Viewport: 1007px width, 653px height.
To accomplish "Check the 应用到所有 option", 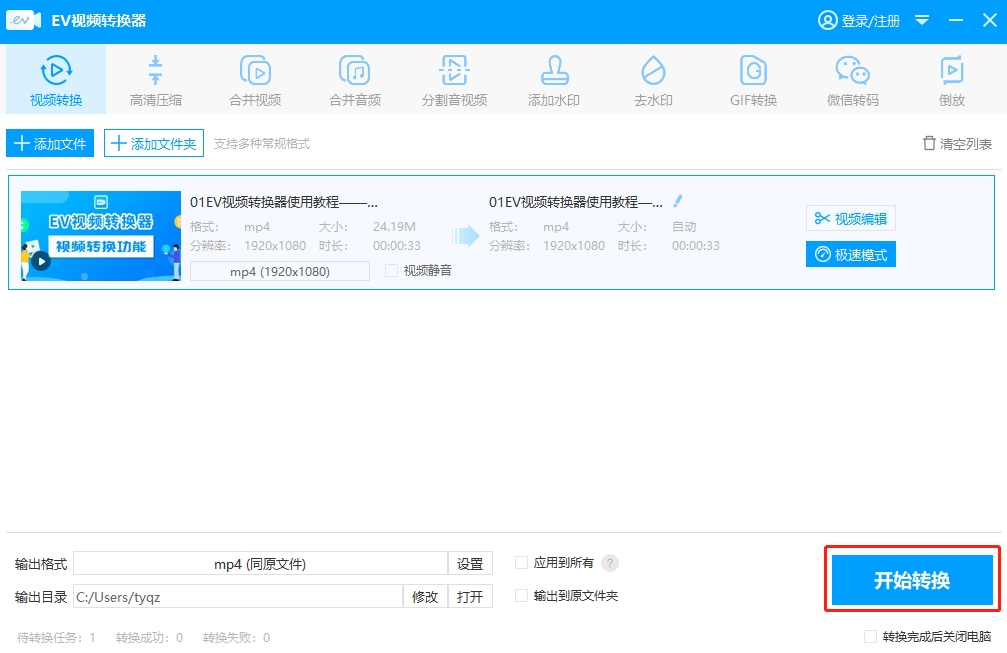I will tap(521, 562).
